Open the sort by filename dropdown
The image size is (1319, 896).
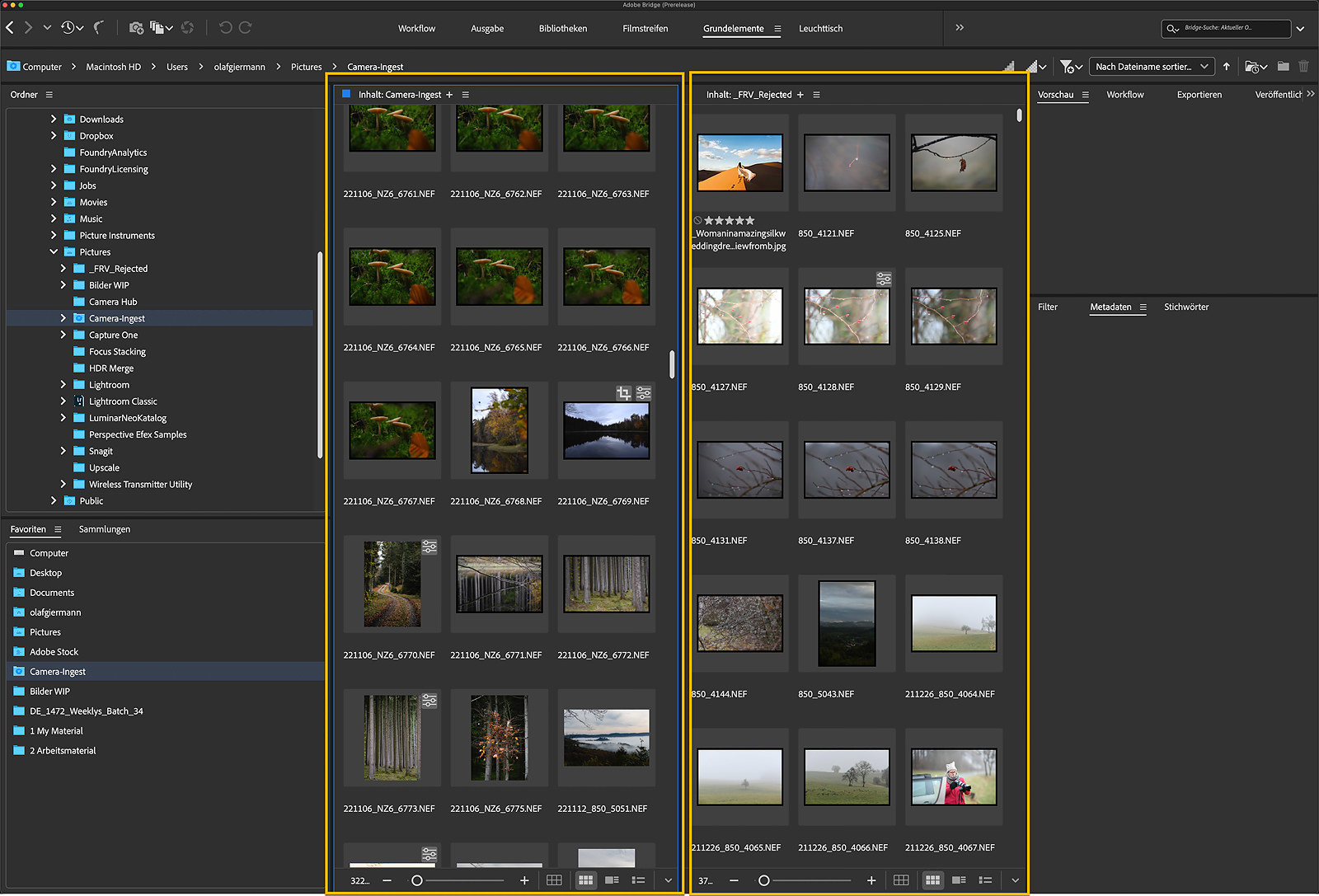[1152, 67]
